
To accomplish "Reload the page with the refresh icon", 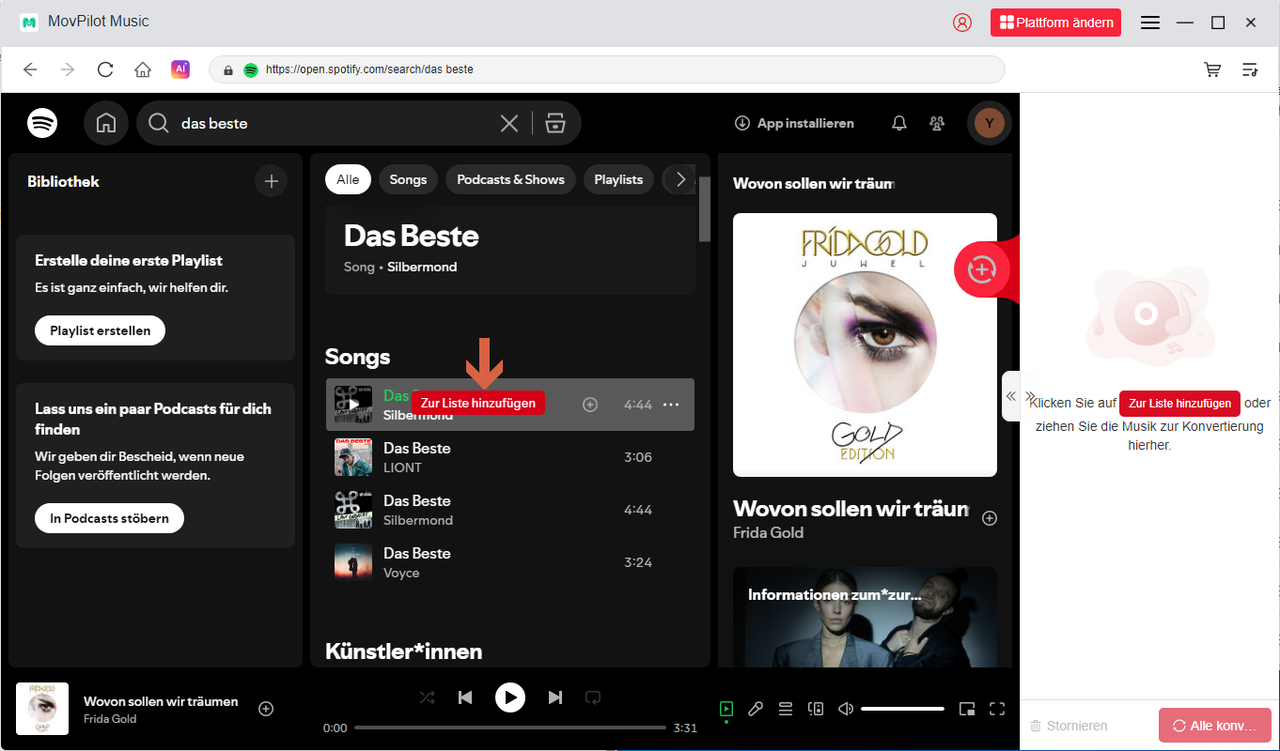I will tap(105, 69).
